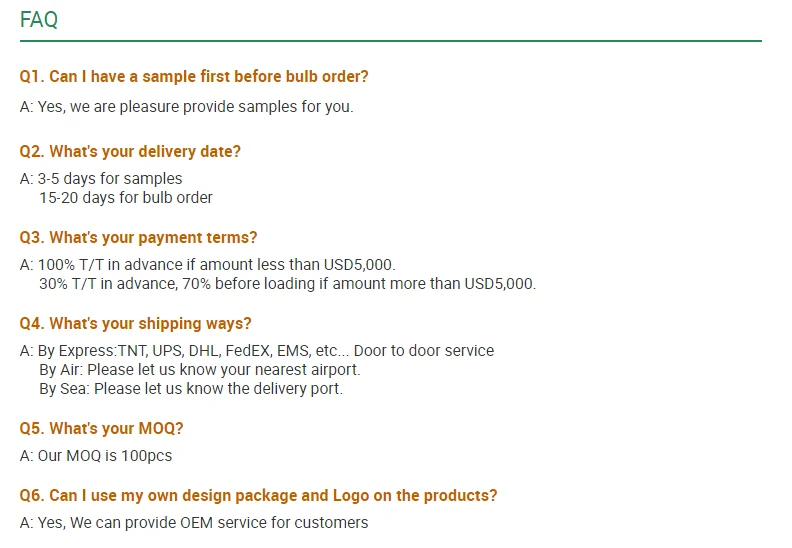
Task: Click the answer about providing samples
Action: coord(186,106)
